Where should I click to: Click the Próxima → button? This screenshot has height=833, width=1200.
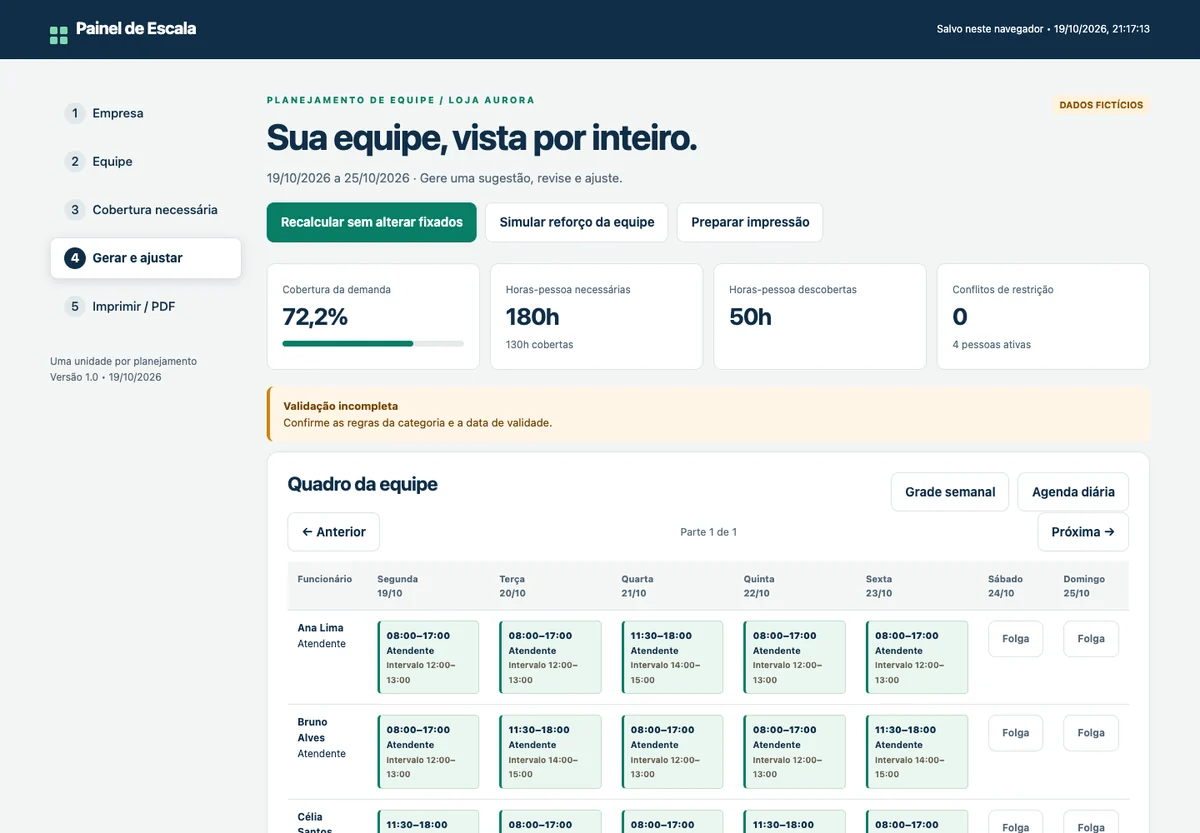(x=1083, y=532)
